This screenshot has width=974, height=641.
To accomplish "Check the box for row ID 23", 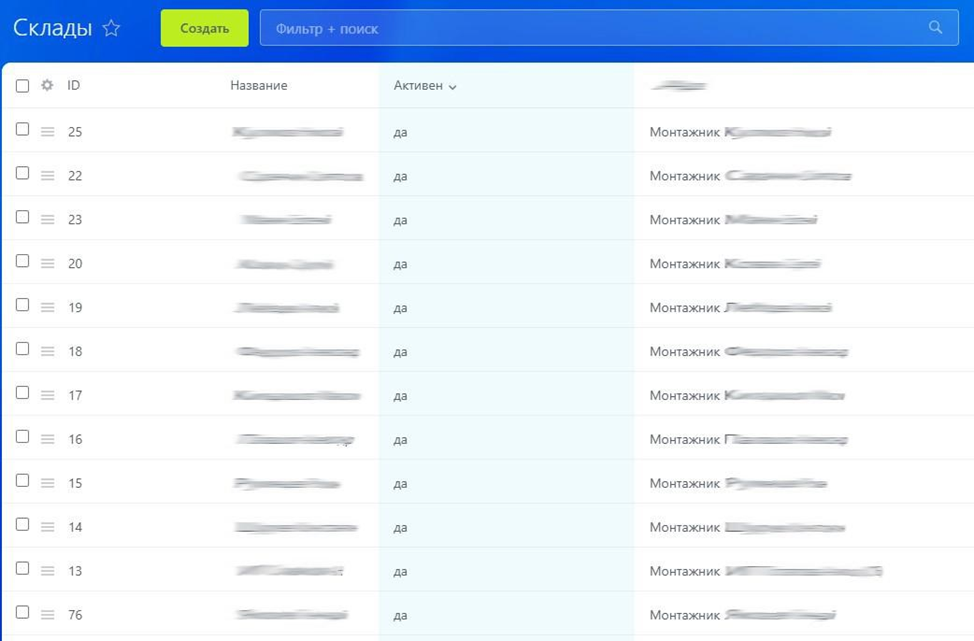I will coord(22,217).
